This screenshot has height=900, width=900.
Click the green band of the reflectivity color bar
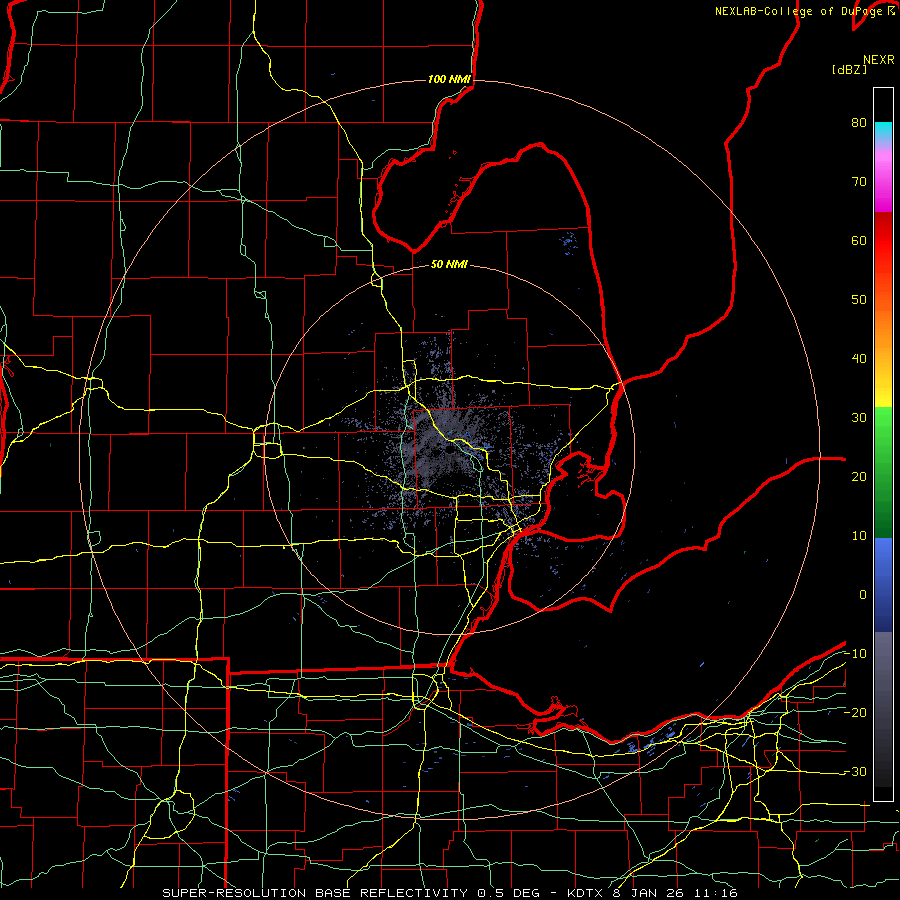pos(883,472)
